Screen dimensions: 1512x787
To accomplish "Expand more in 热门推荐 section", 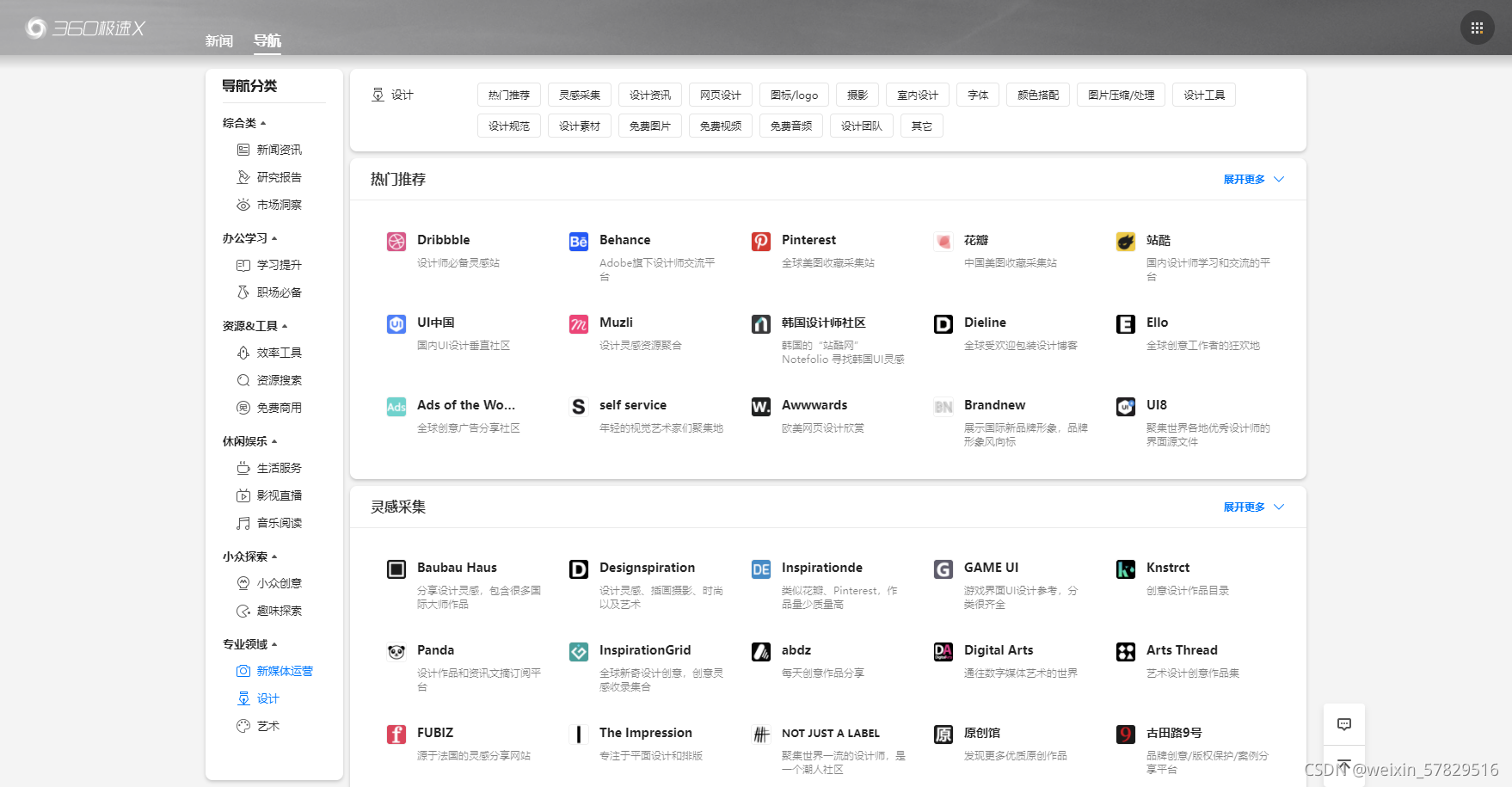I will 1253,180.
